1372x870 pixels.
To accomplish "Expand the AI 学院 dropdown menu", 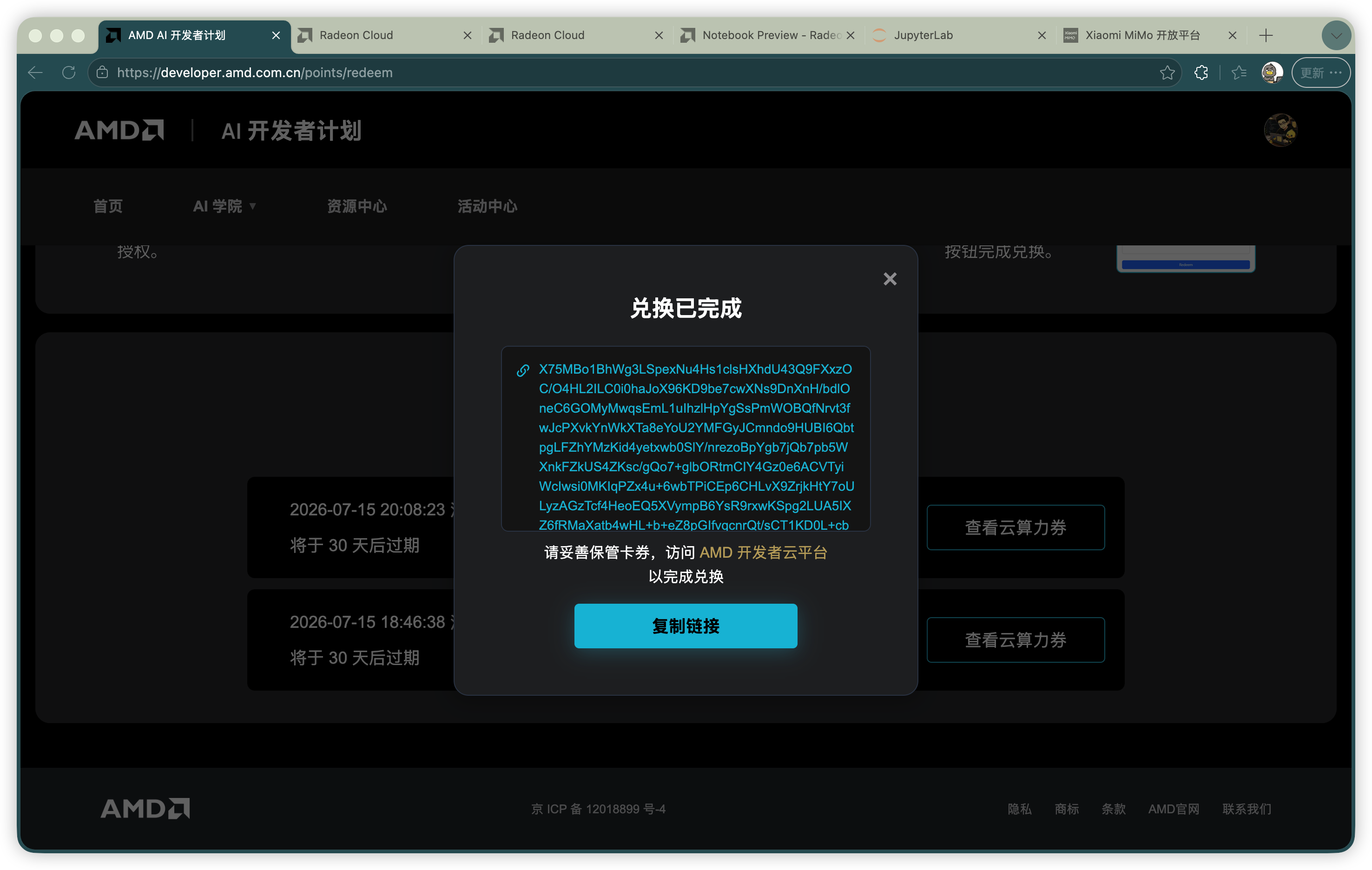I will point(224,206).
